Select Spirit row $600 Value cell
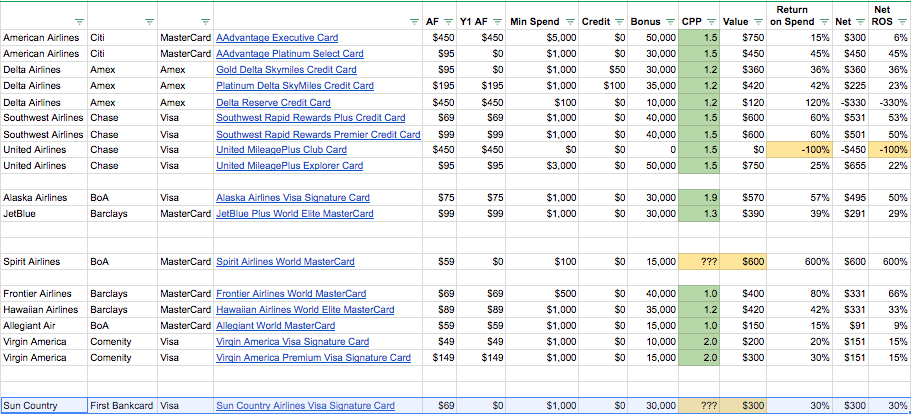 click(743, 262)
